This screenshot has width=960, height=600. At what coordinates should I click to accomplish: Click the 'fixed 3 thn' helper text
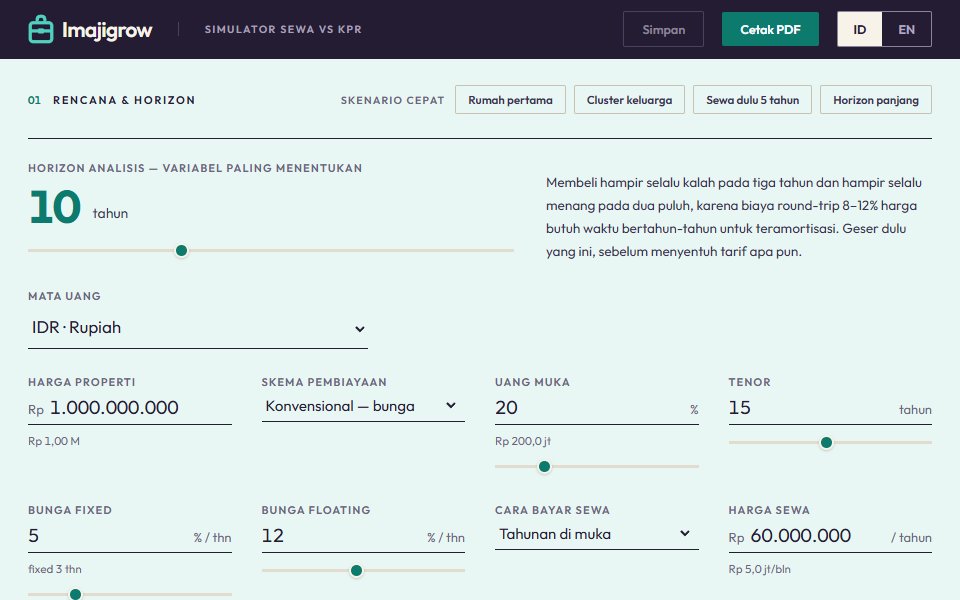point(54,569)
